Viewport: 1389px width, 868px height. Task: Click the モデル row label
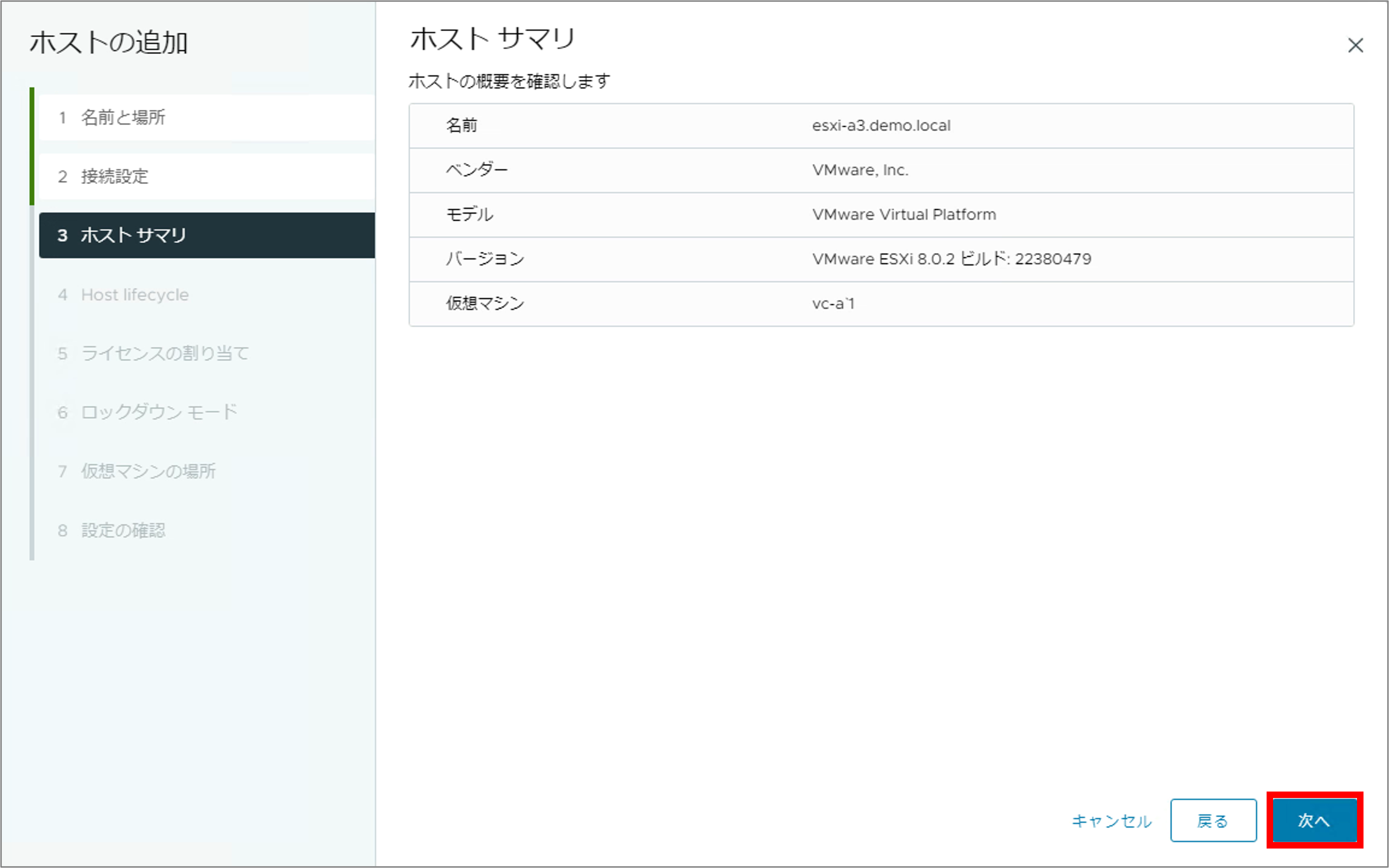[469, 214]
